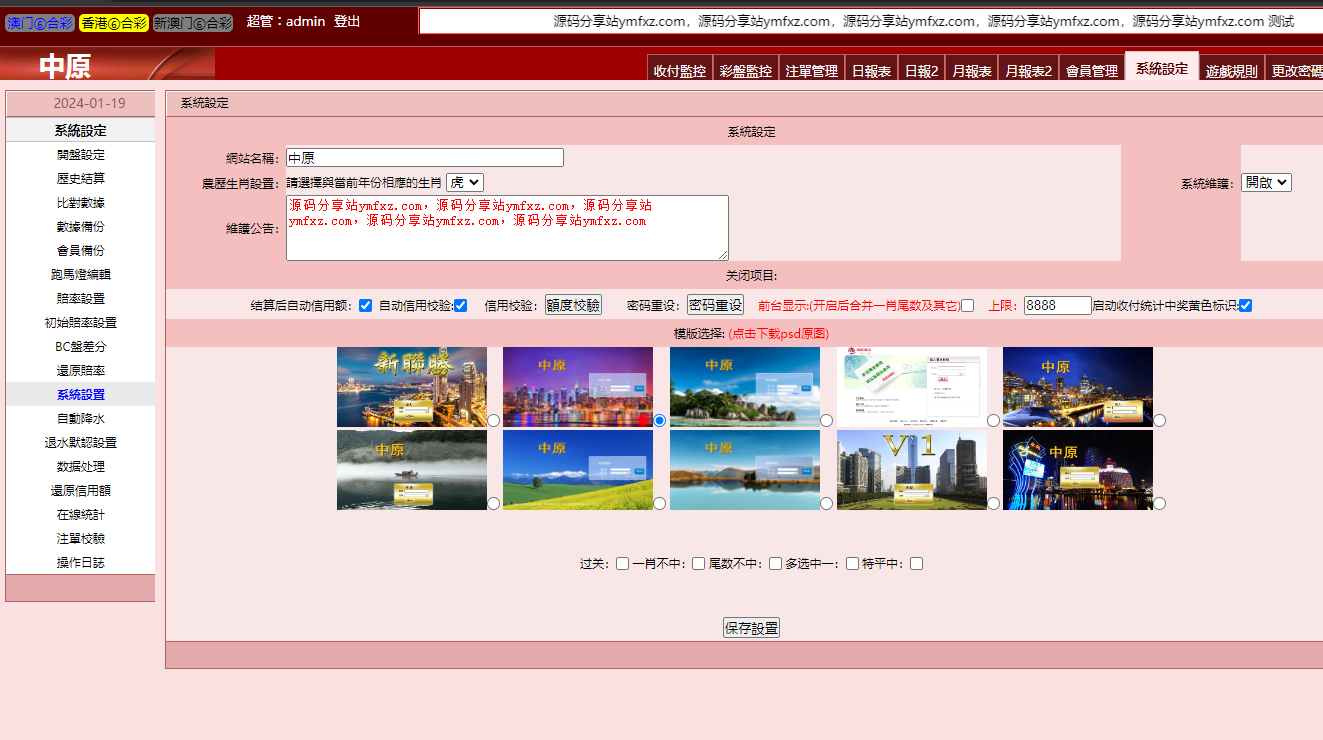Screen dimensions: 1323x740
Task: Pick the misty lake boat template thumbnail
Action: point(411,470)
